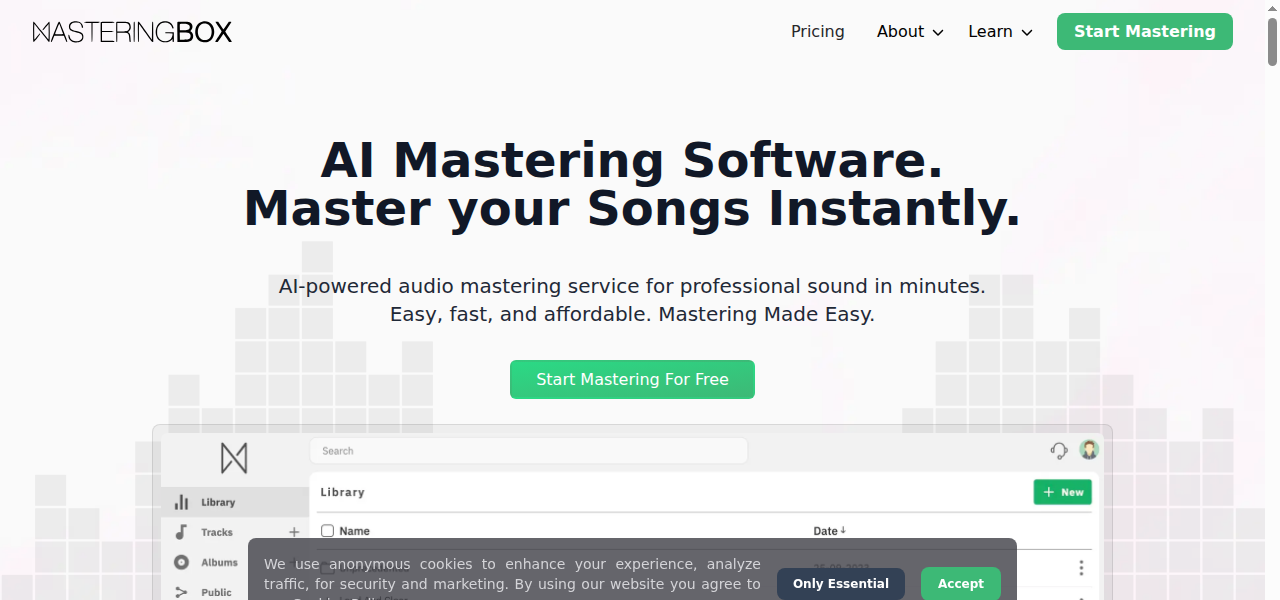Click the MASTERINGBOX site logo
Image resolution: width=1280 pixels, height=600 pixels.
pos(131,31)
